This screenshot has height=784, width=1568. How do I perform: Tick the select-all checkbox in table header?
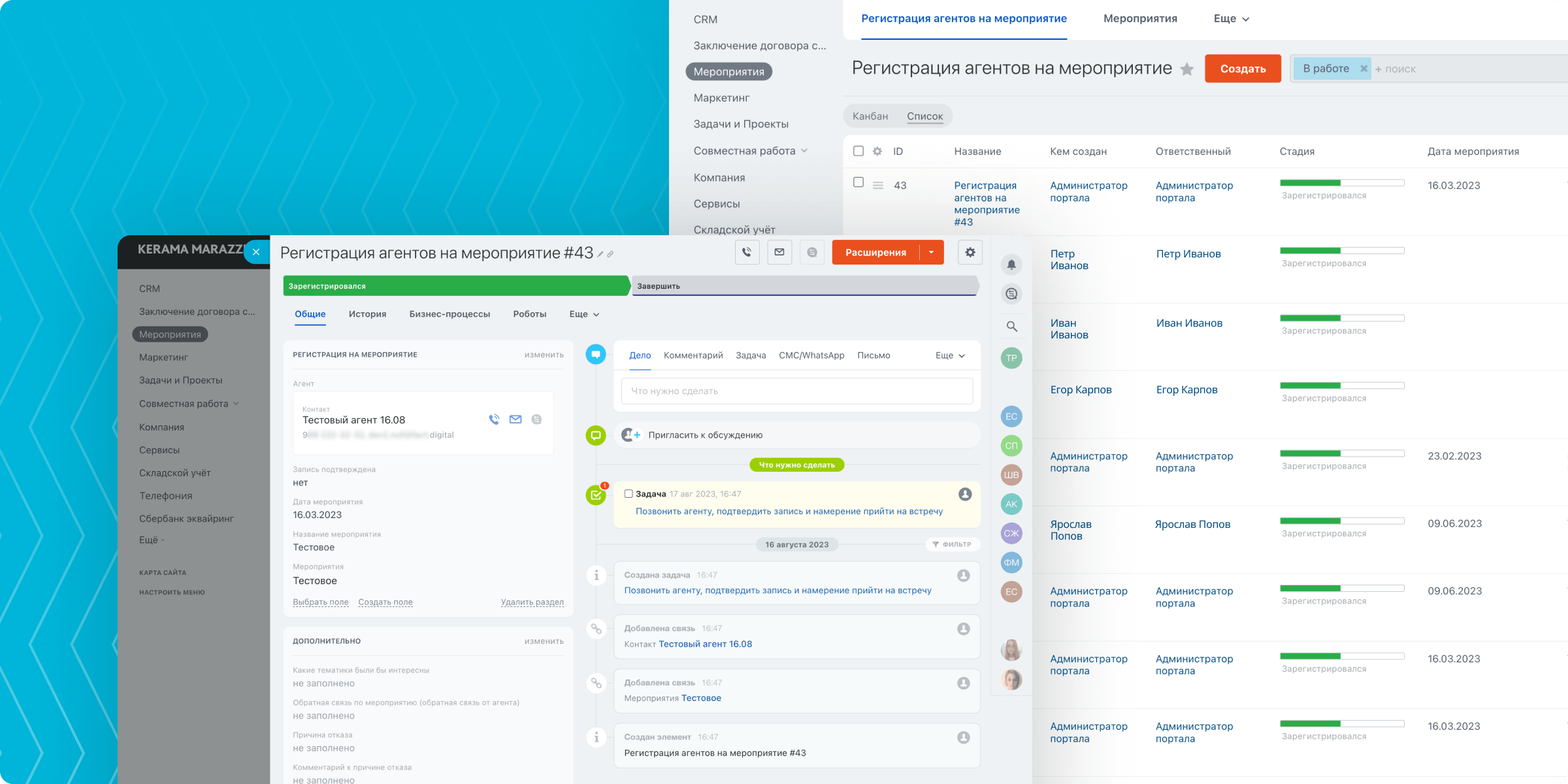(858, 151)
